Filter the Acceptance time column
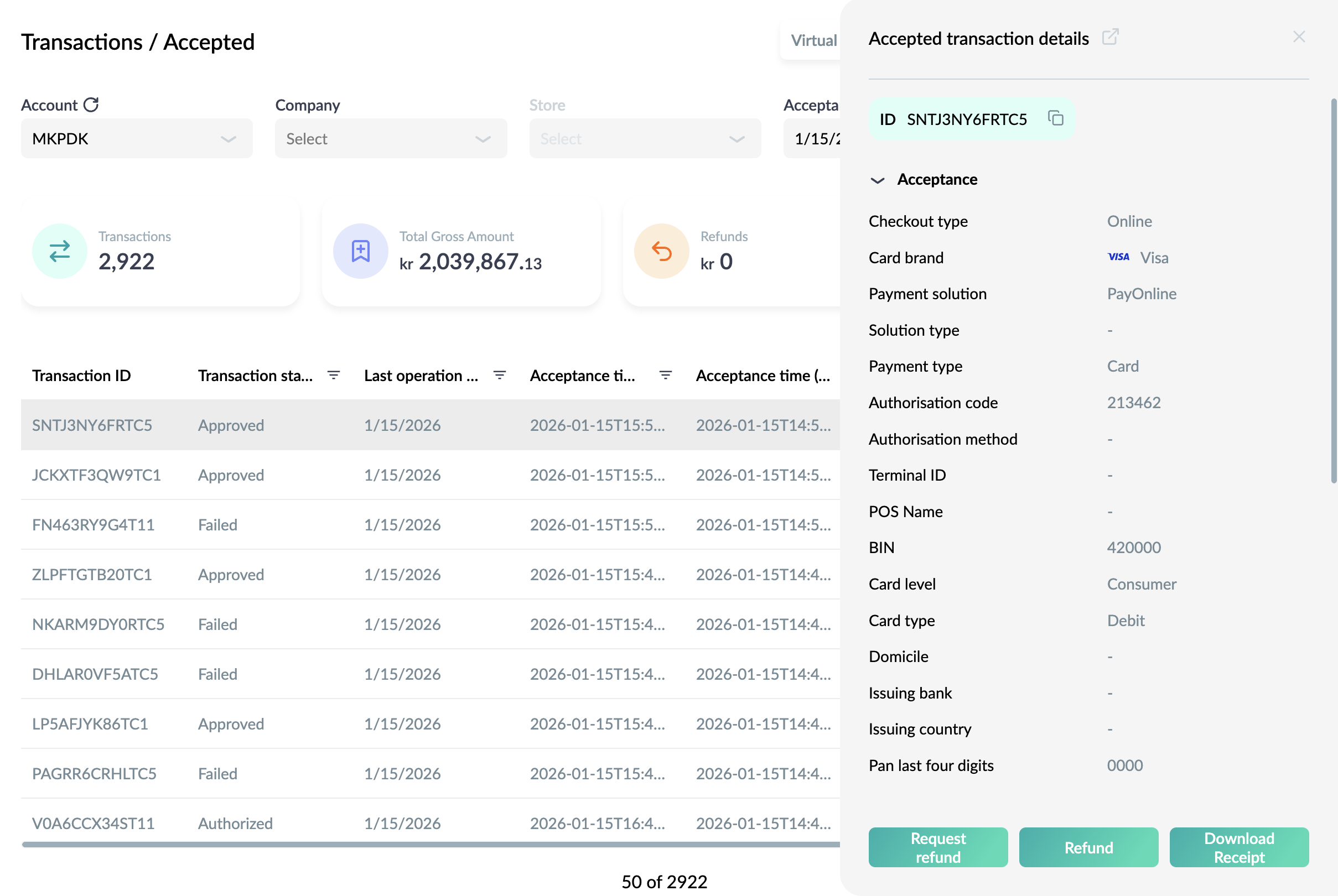This screenshot has height=896, width=1338. point(665,376)
